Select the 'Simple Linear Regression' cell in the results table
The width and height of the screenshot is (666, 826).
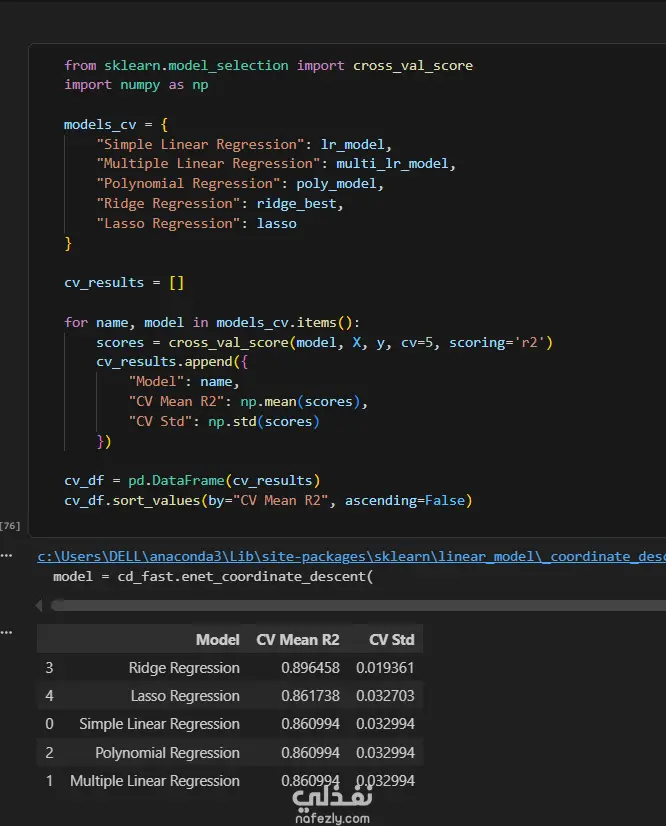159,724
